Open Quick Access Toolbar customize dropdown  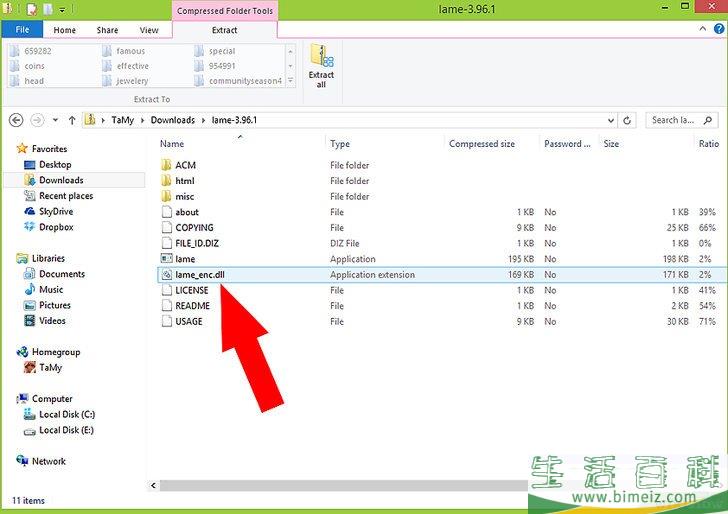62,10
